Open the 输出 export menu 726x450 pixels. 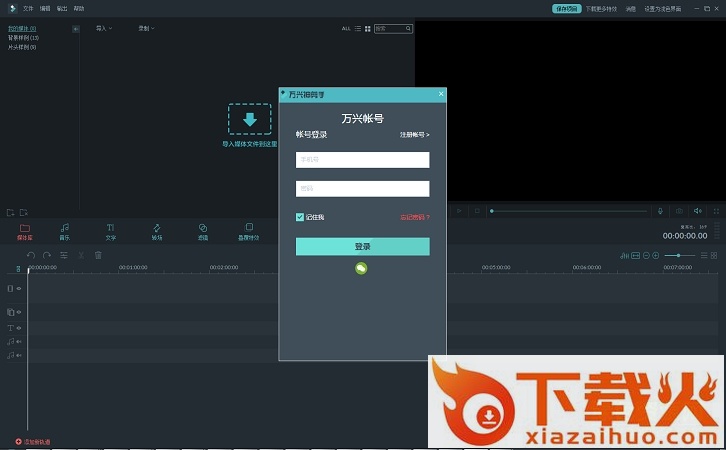(62, 8)
